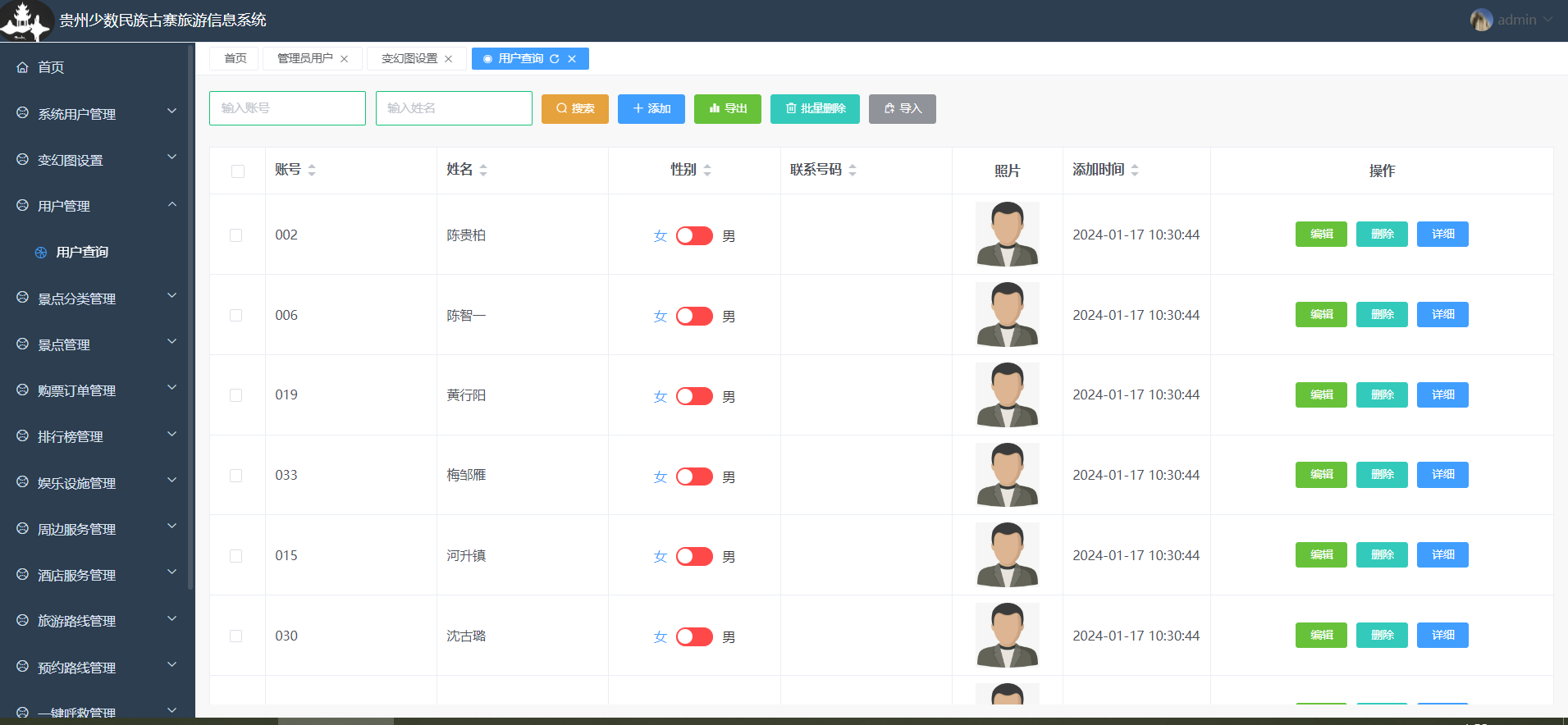Click 删除 for account 033
Screen dimensions: 1568x725
[x=1382, y=475]
